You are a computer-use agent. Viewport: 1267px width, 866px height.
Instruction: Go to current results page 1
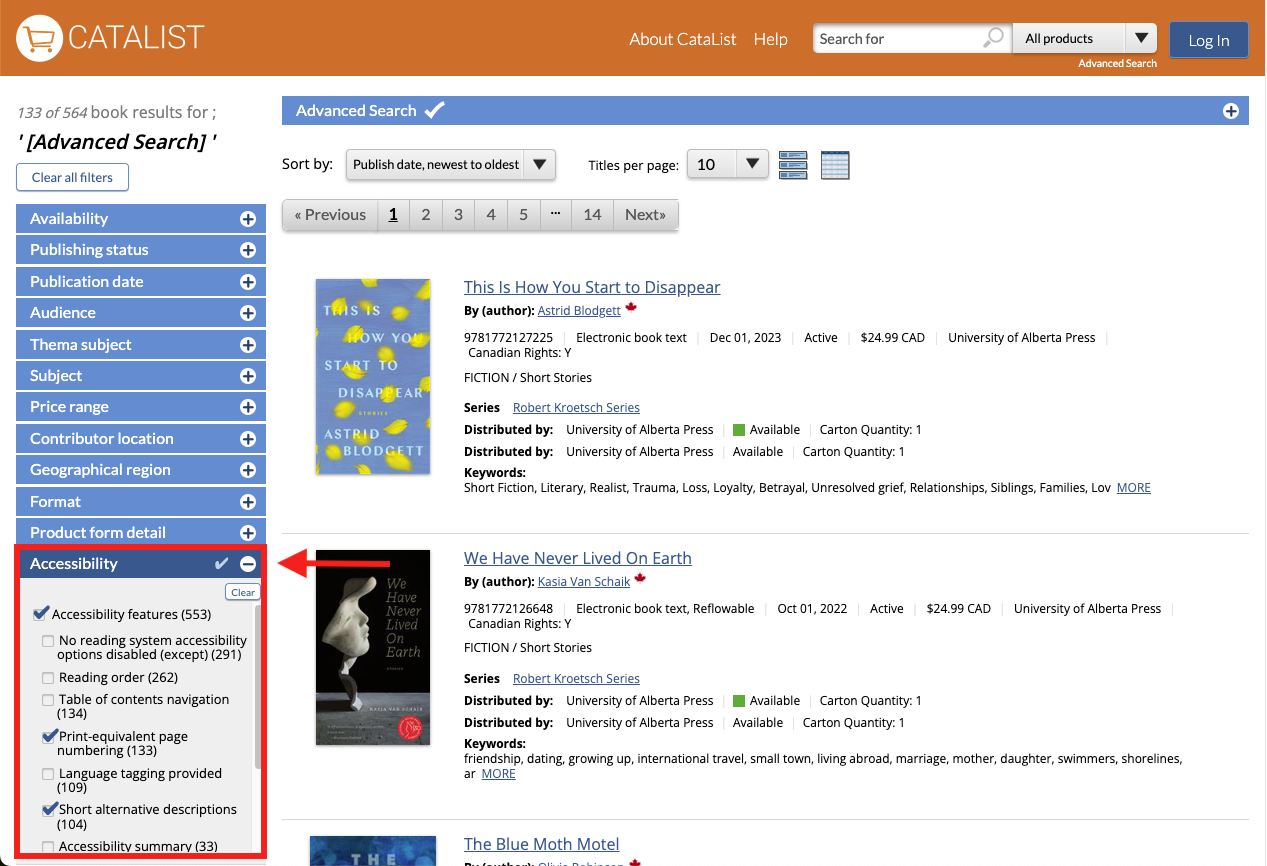pos(393,215)
